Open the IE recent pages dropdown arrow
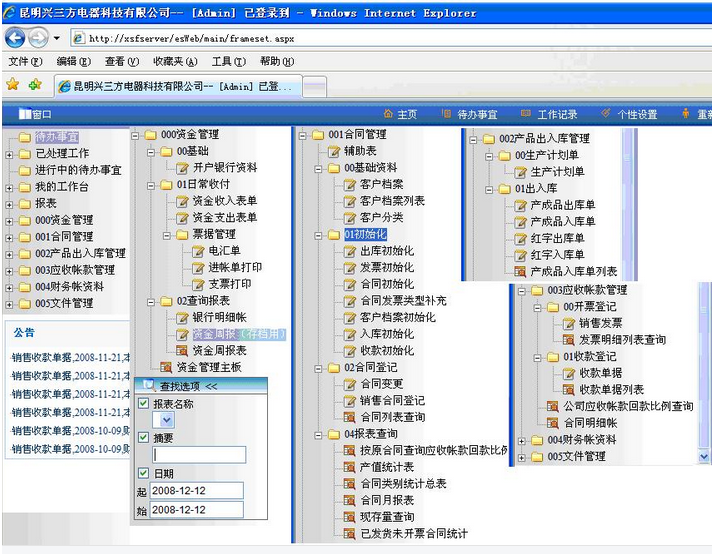714x554 pixels. point(56,38)
